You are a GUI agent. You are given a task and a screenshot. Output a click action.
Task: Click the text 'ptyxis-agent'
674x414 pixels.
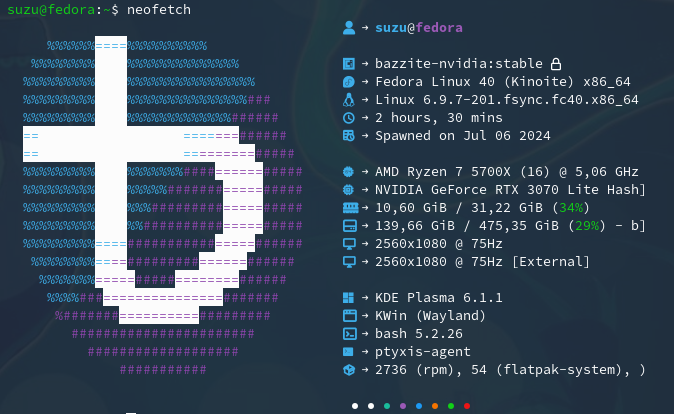[x=423, y=352]
